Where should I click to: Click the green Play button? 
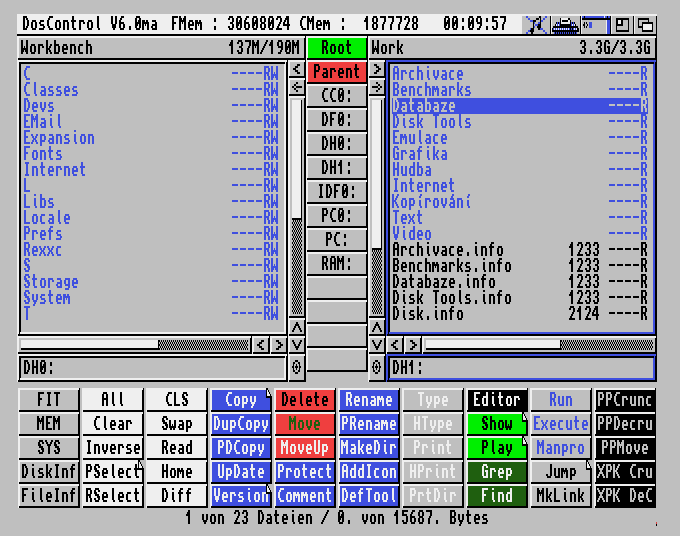(497, 448)
